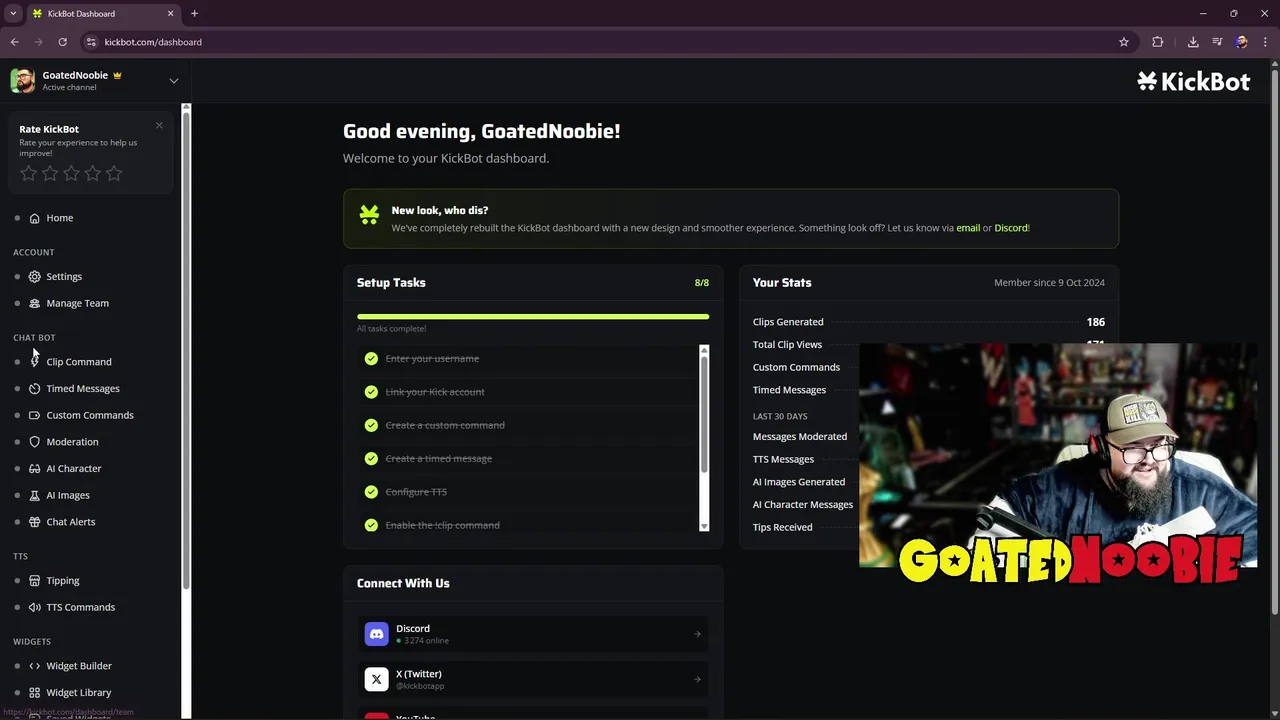Click the email link in the banner

[x=968, y=228]
